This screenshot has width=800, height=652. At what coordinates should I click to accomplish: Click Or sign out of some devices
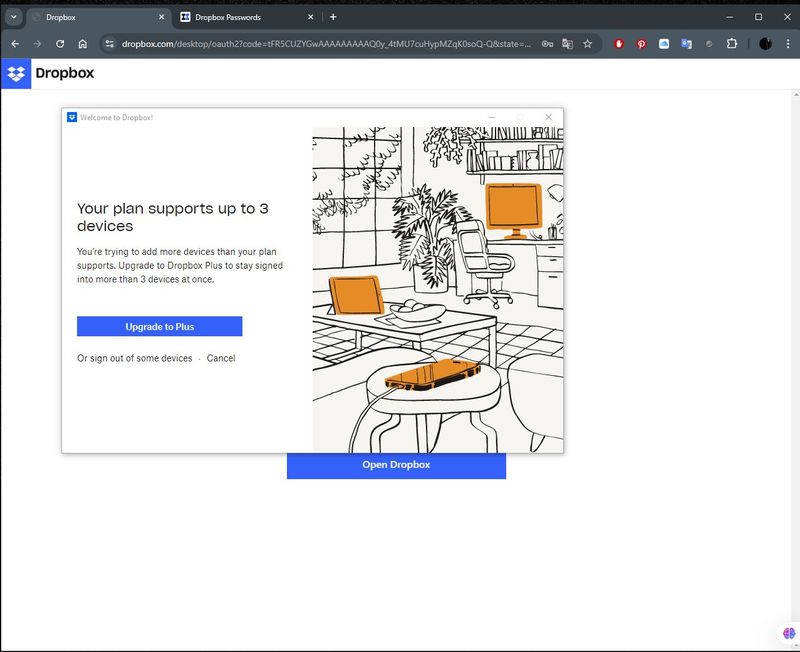(135, 358)
